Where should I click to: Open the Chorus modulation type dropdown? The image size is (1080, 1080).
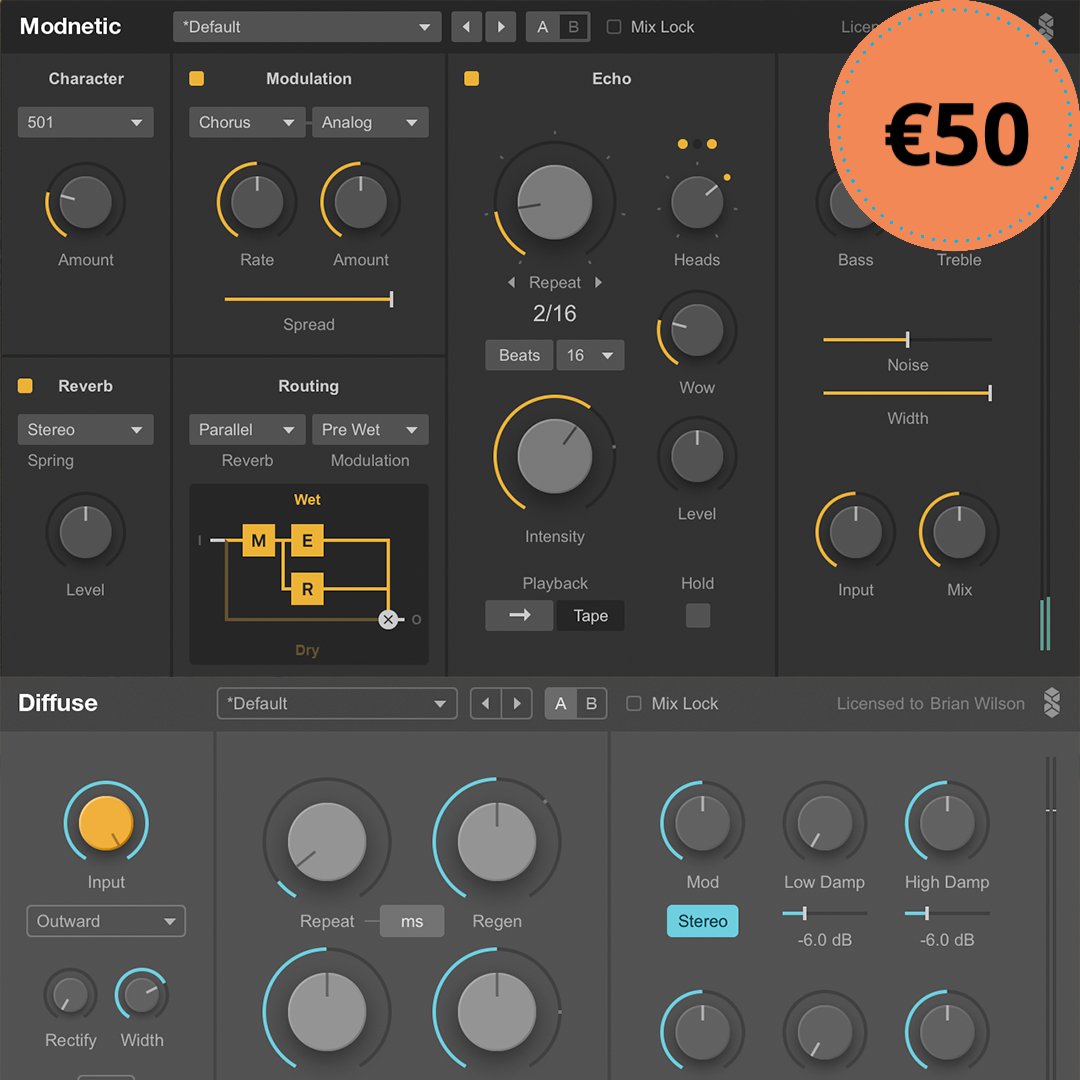pos(247,122)
